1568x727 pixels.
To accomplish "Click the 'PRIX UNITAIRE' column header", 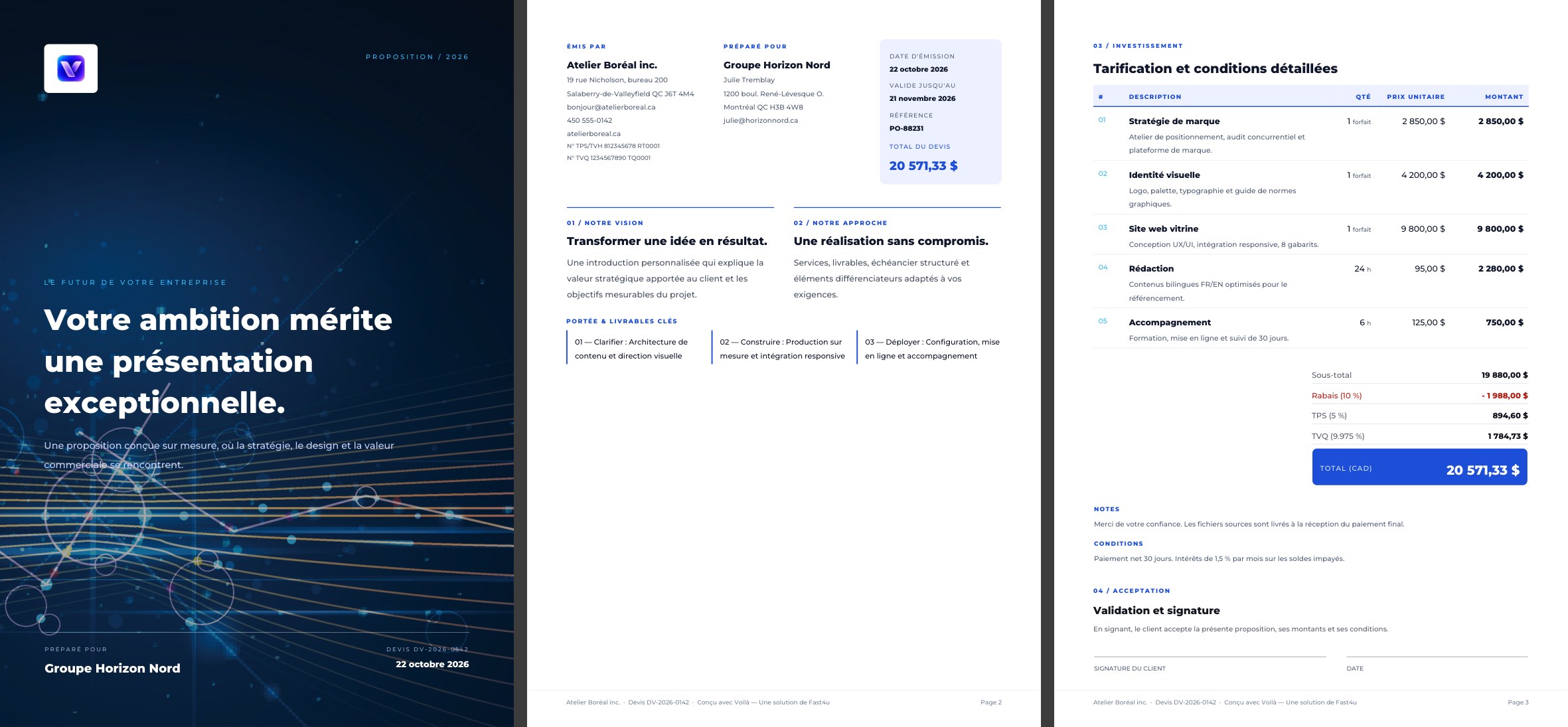I will (1415, 97).
